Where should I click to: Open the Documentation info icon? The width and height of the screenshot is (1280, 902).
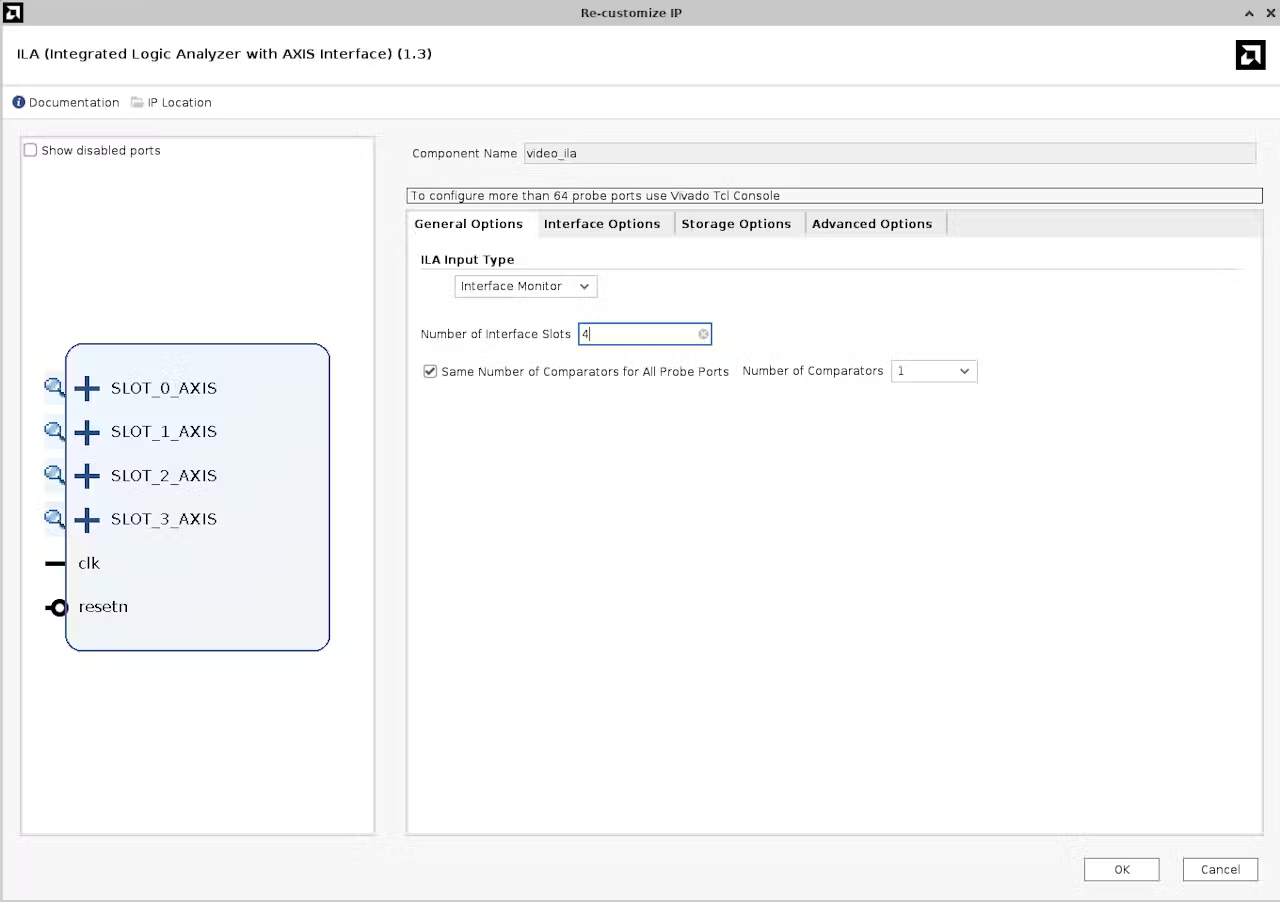pyautogui.click(x=18, y=102)
